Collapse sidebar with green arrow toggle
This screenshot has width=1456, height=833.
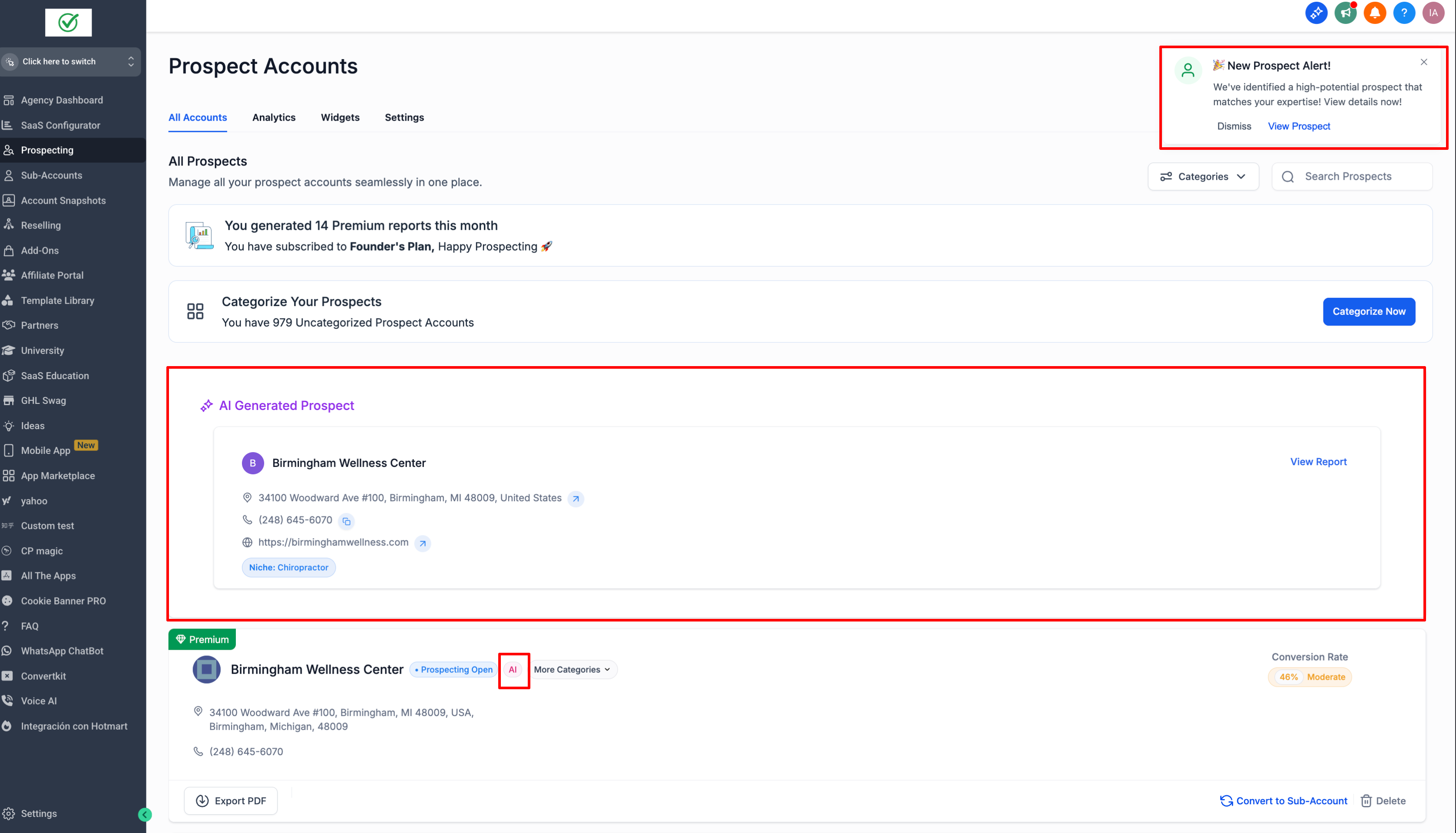[145, 814]
